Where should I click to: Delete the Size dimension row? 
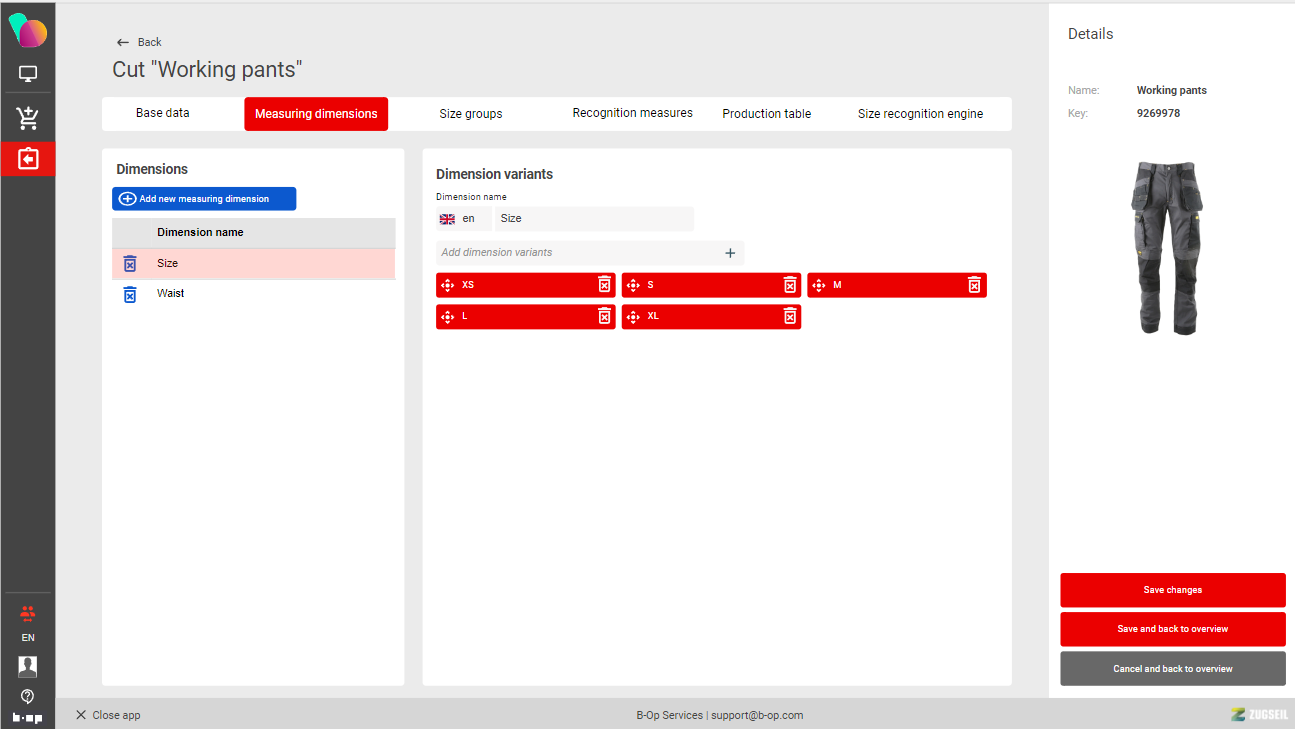click(129, 264)
